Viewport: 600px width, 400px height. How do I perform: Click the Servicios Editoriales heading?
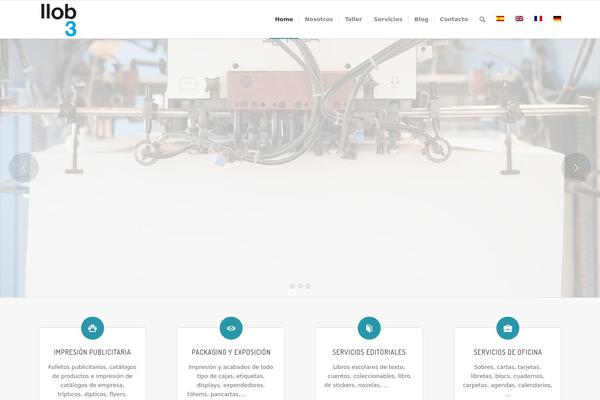tap(369, 352)
